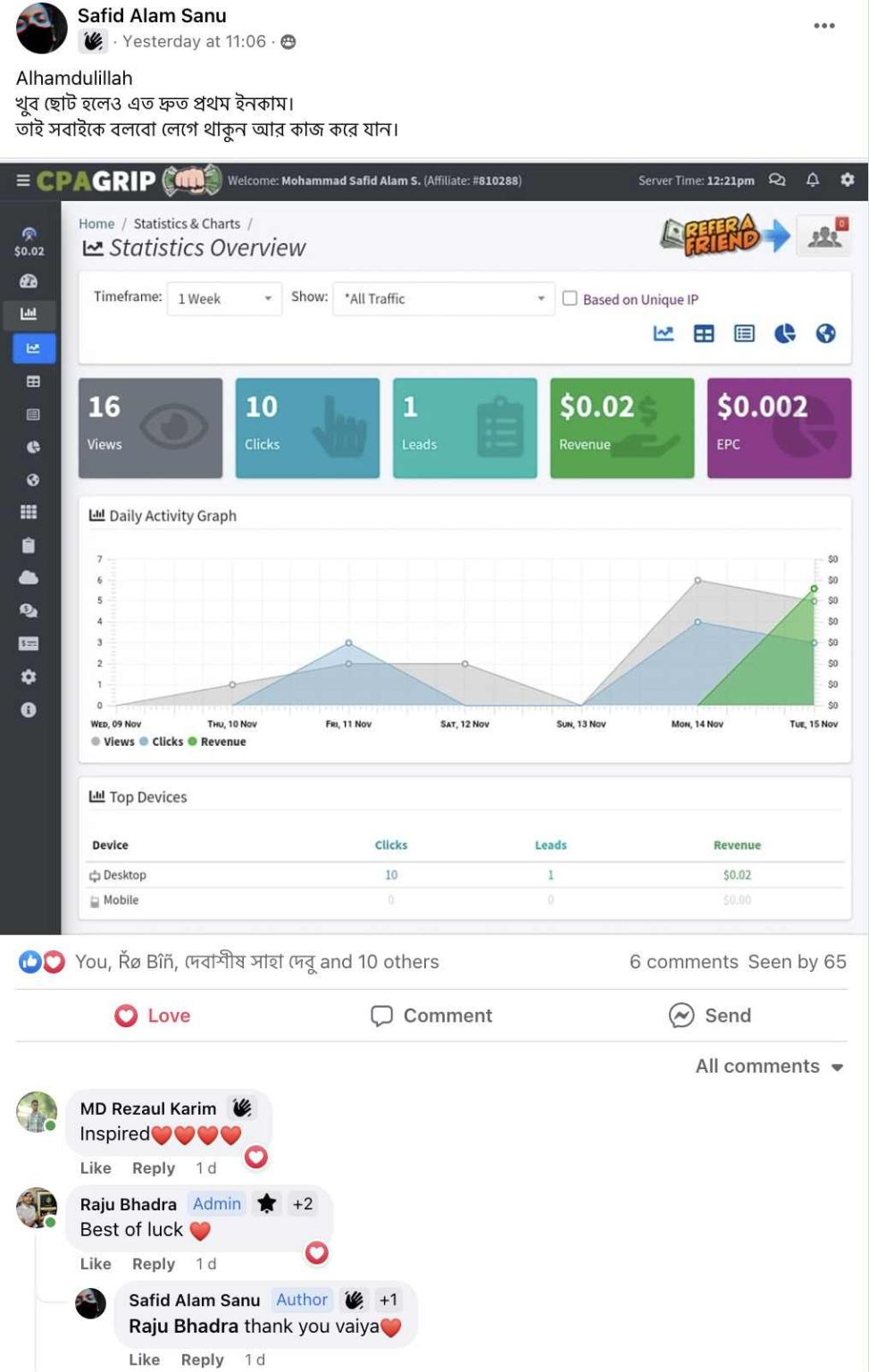Open the chat messages icon in CPAGrip header
The height and width of the screenshot is (1372, 869).
[777, 180]
